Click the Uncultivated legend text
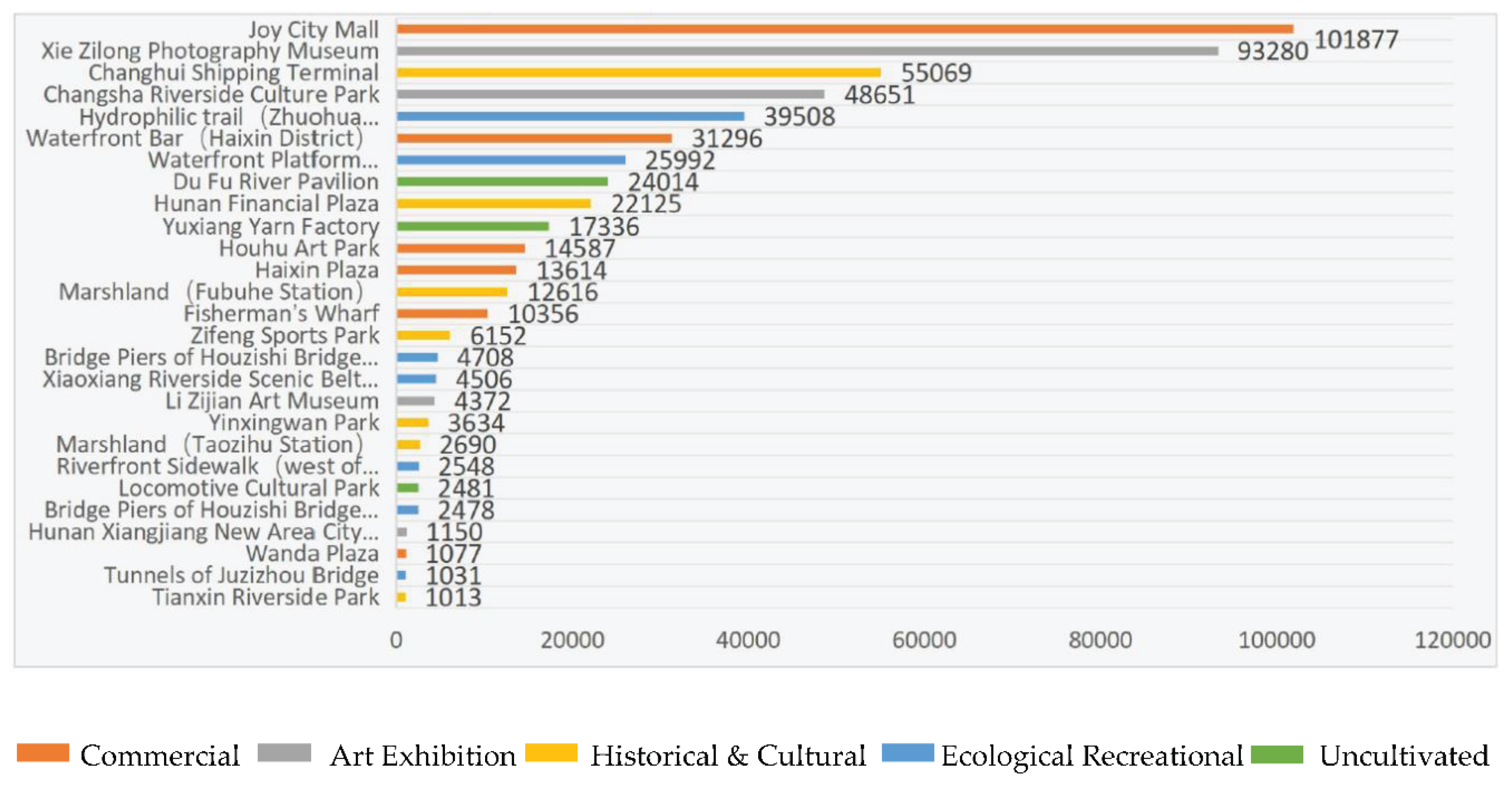The height and width of the screenshot is (789, 1512). (x=1404, y=755)
